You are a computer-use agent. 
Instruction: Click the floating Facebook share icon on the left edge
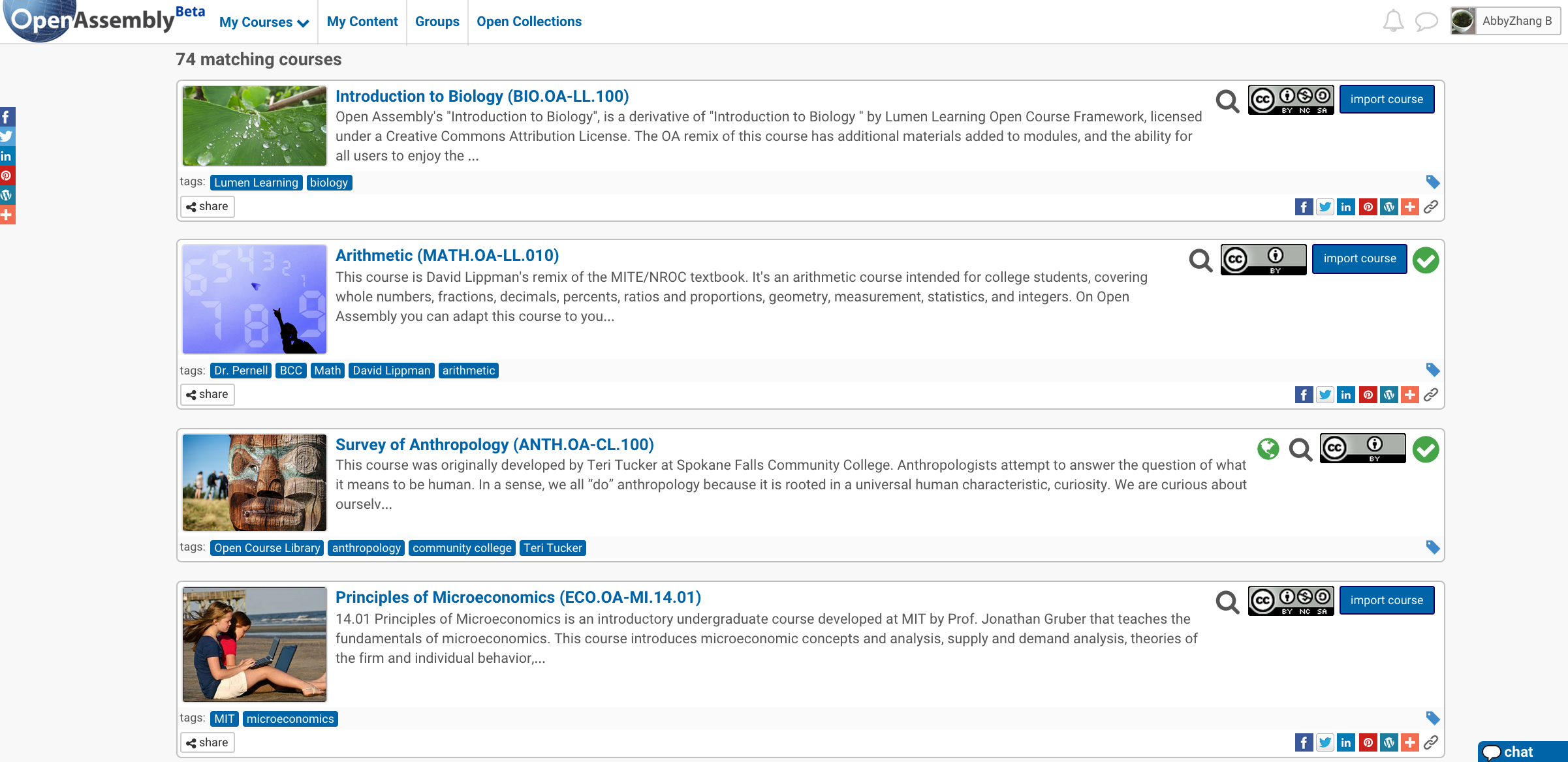pyautogui.click(x=7, y=117)
